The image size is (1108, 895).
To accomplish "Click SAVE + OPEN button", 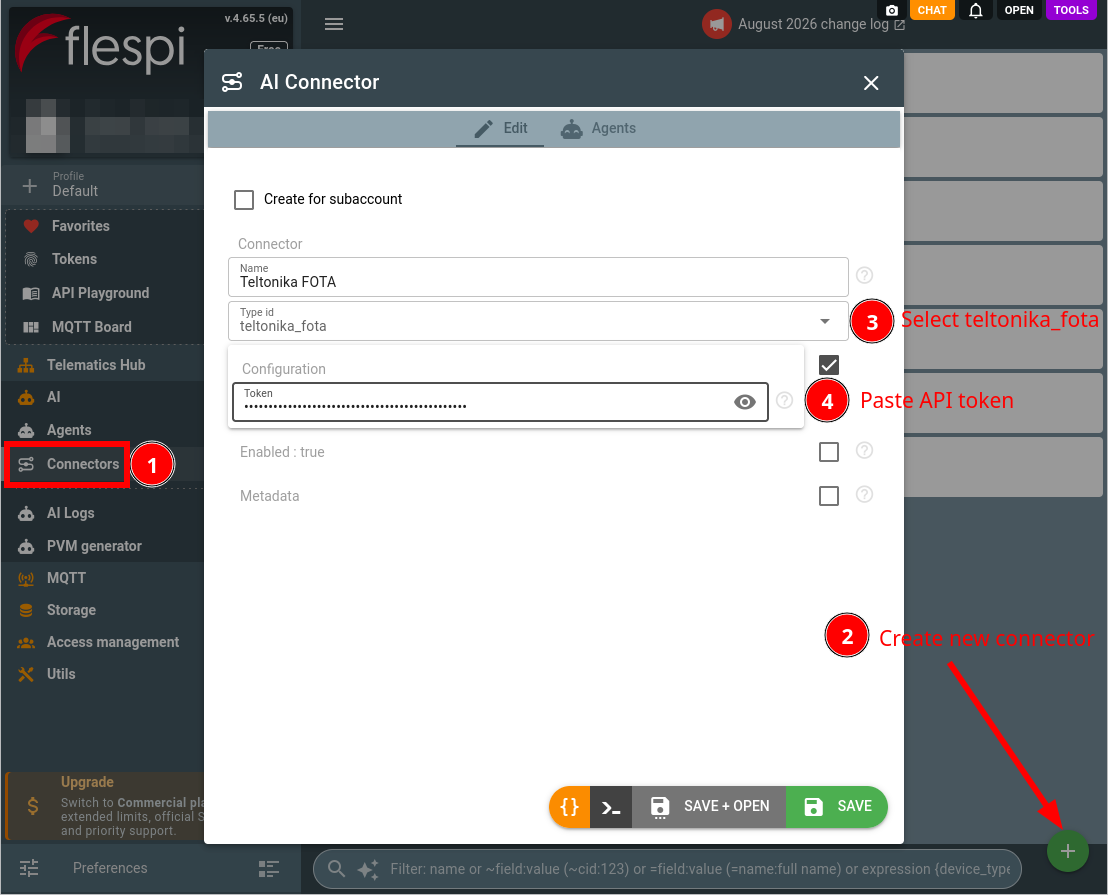I will [709, 807].
